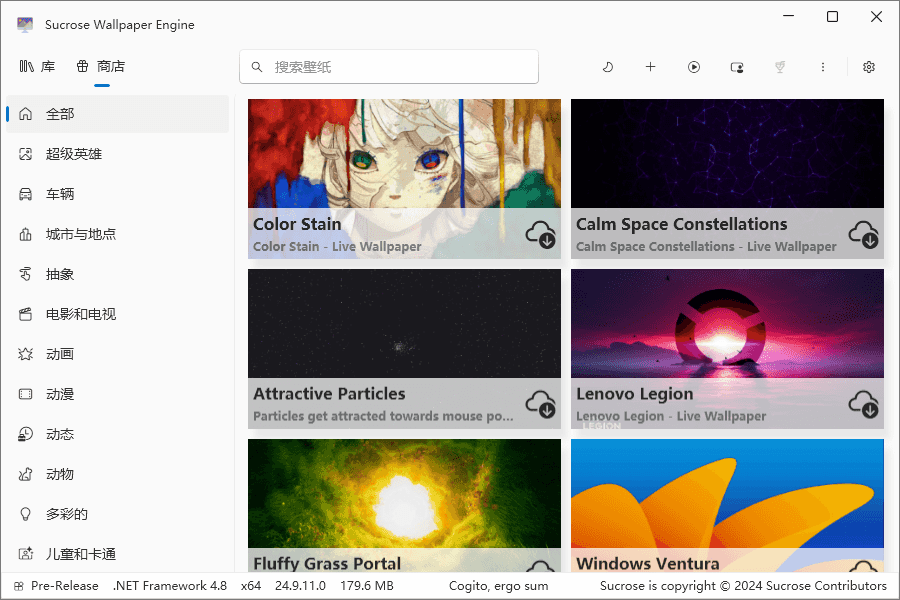Screen dimensions: 900x600
Task: Click the plus icon to add wallpaper
Action: coord(650,67)
